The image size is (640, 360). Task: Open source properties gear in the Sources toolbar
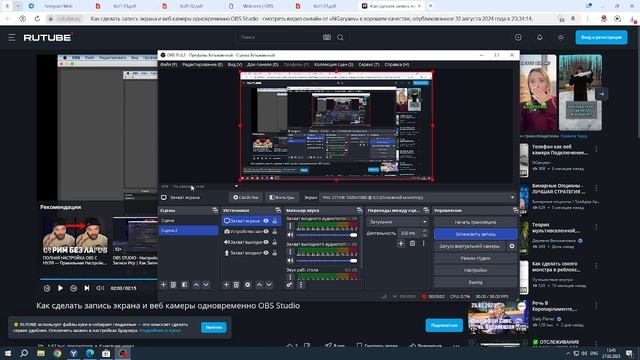247,284
